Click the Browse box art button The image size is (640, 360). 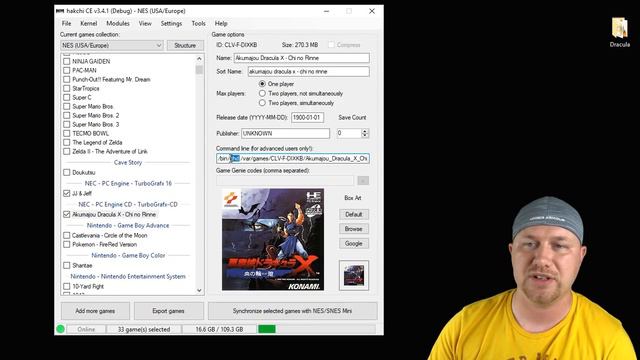pyautogui.click(x=353, y=229)
